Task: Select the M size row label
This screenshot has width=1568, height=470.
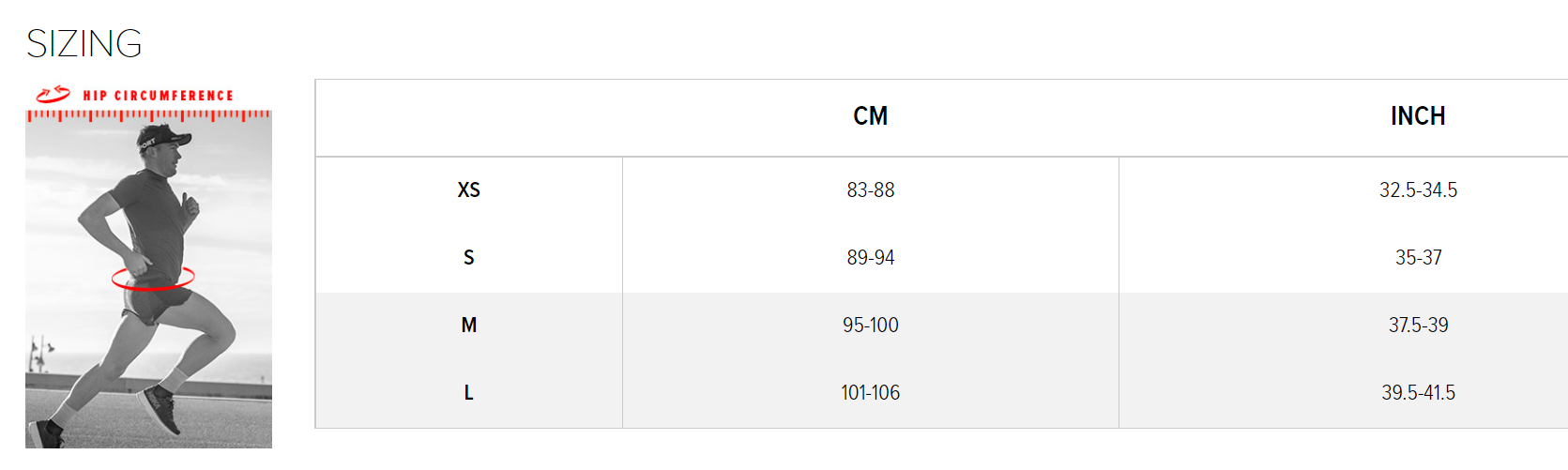Action: click(468, 326)
